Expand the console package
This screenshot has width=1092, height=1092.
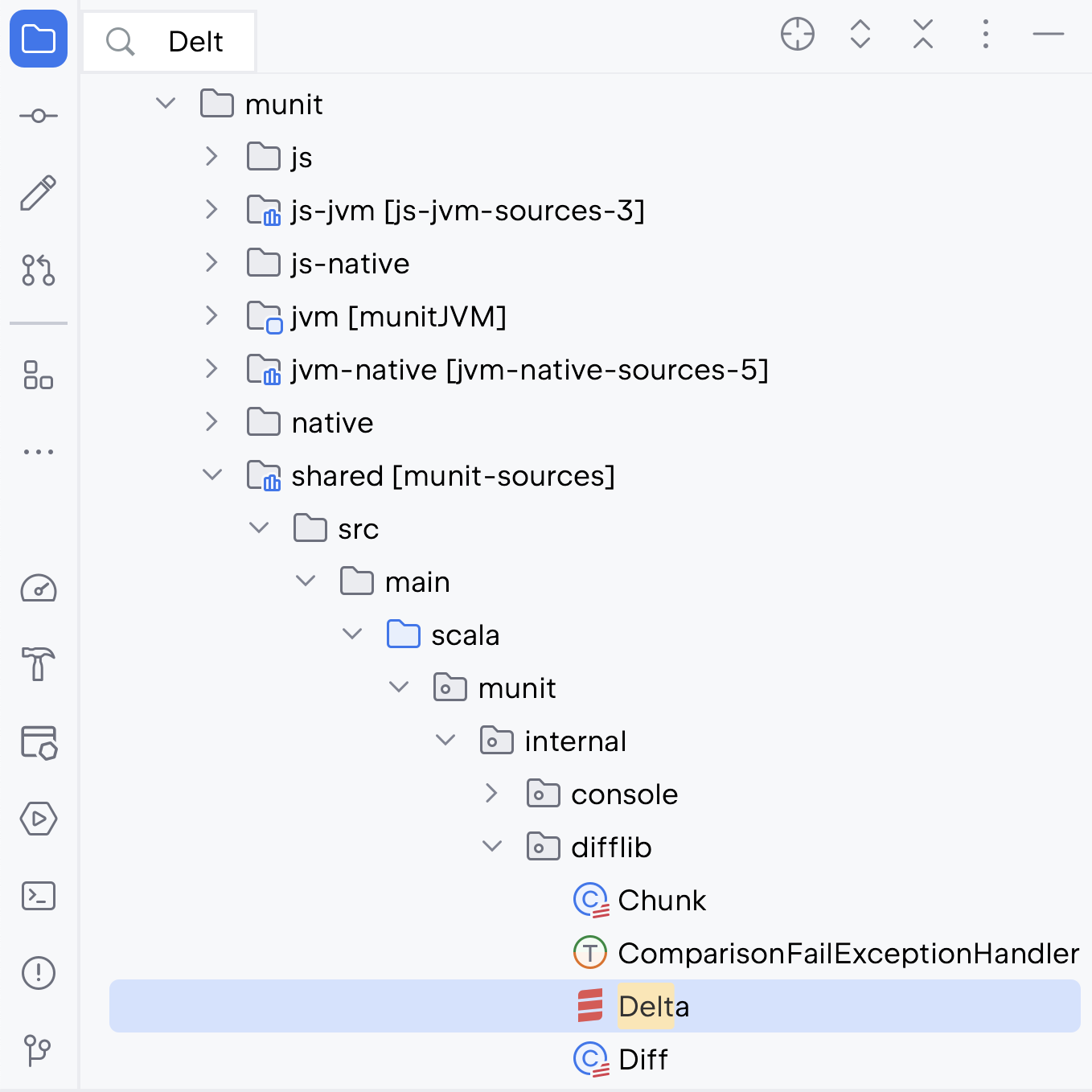coord(491,794)
